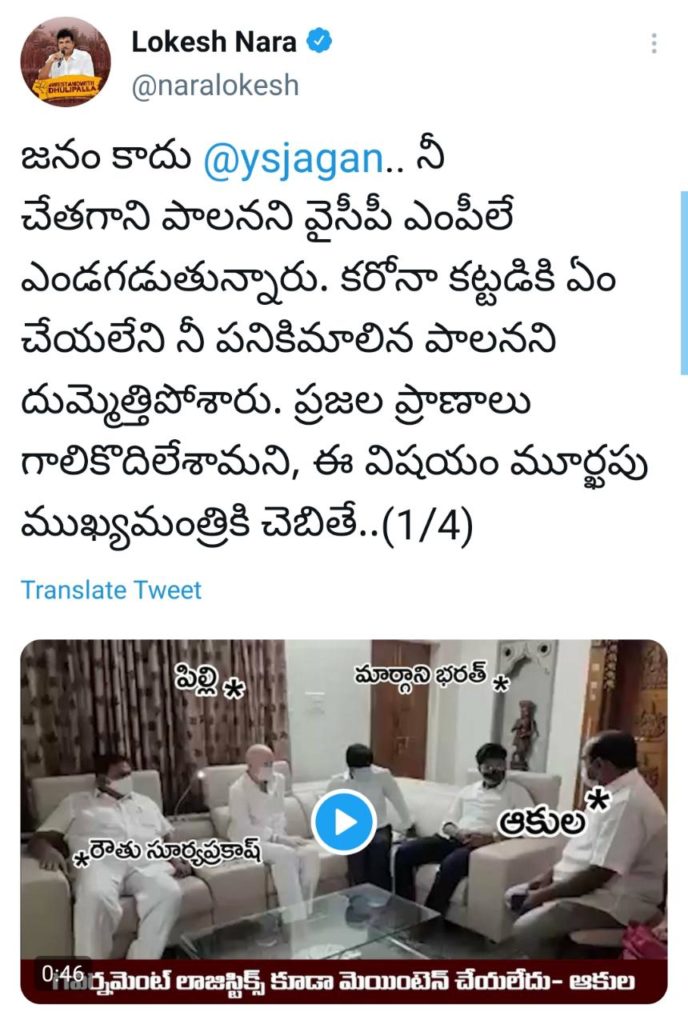The height and width of the screenshot is (1024, 688).
Task: Click the 0:46 video duration label
Action: (x=60, y=974)
